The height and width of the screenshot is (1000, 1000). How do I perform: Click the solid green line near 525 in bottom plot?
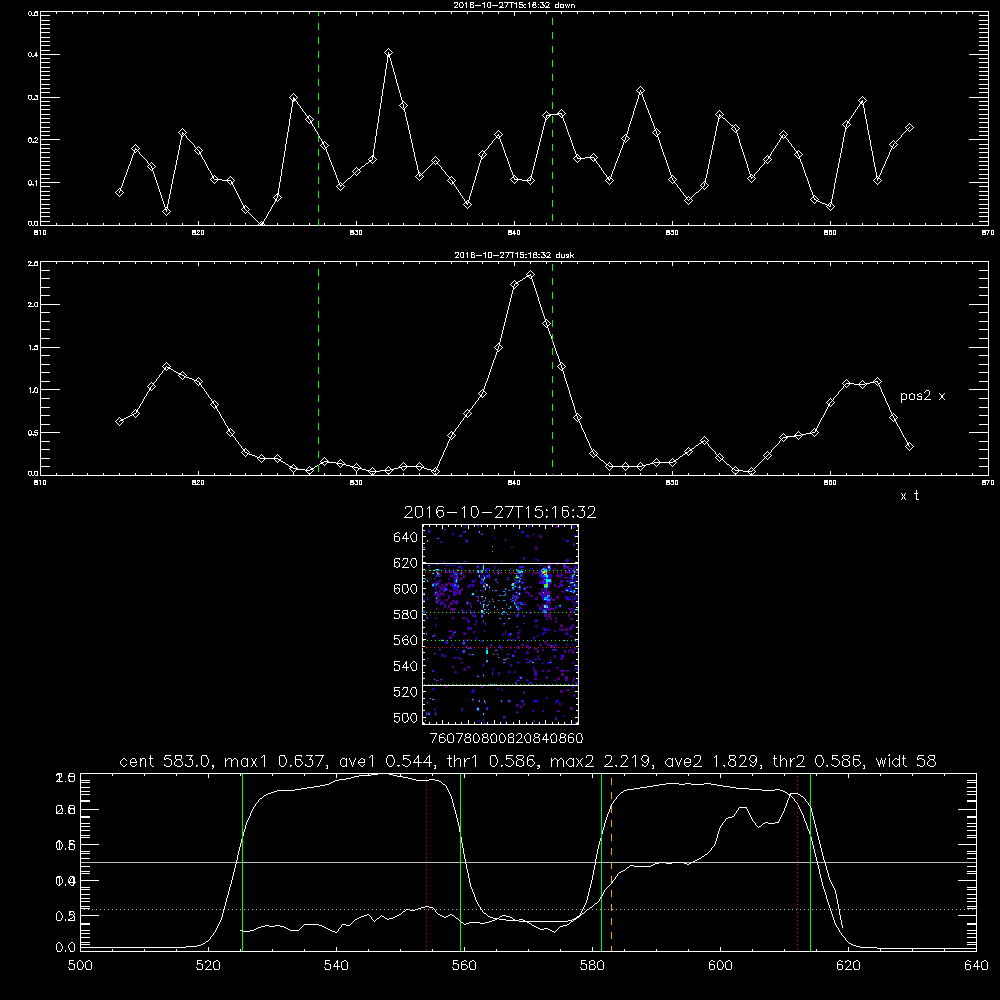click(x=242, y=862)
